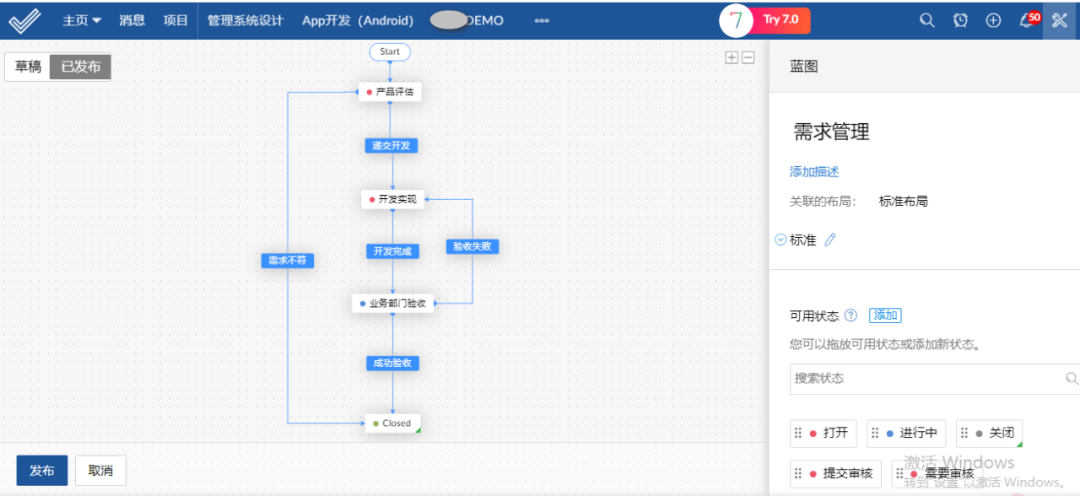Click the 添加描述 link
1080x496 pixels.
[814, 172]
